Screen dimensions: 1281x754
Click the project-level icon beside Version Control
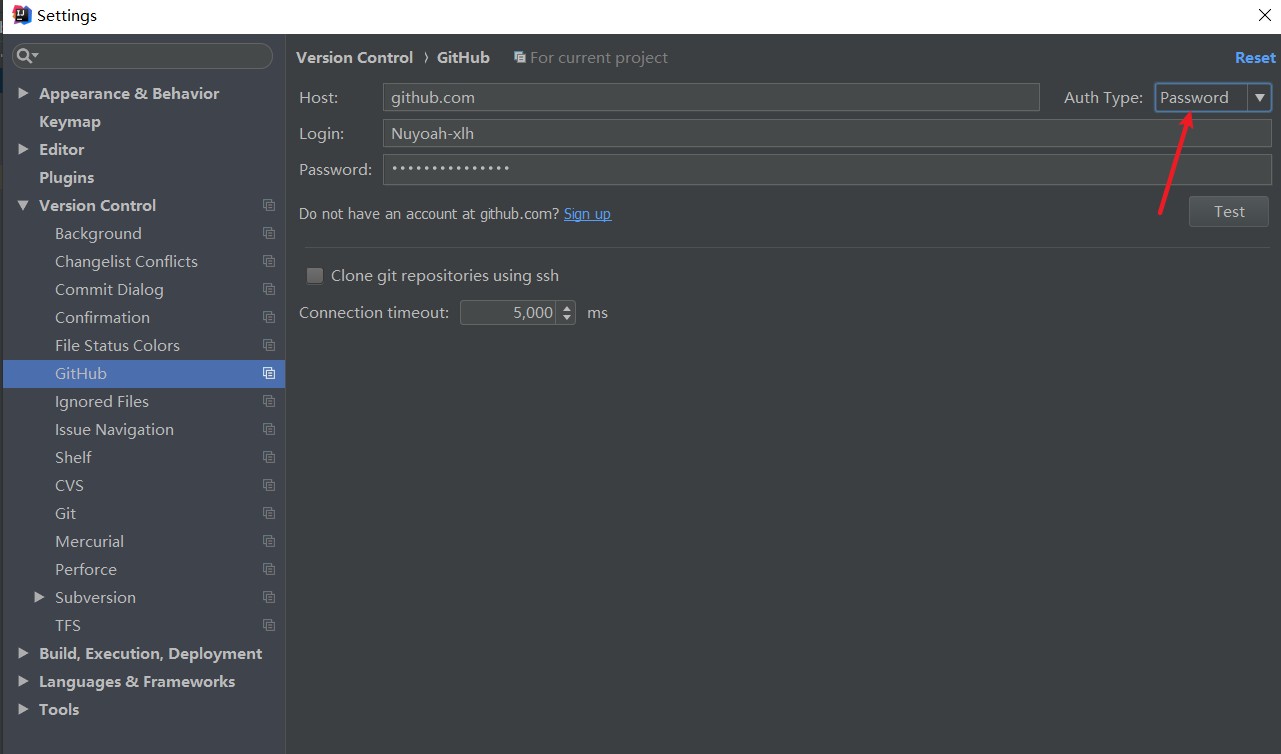(269, 205)
